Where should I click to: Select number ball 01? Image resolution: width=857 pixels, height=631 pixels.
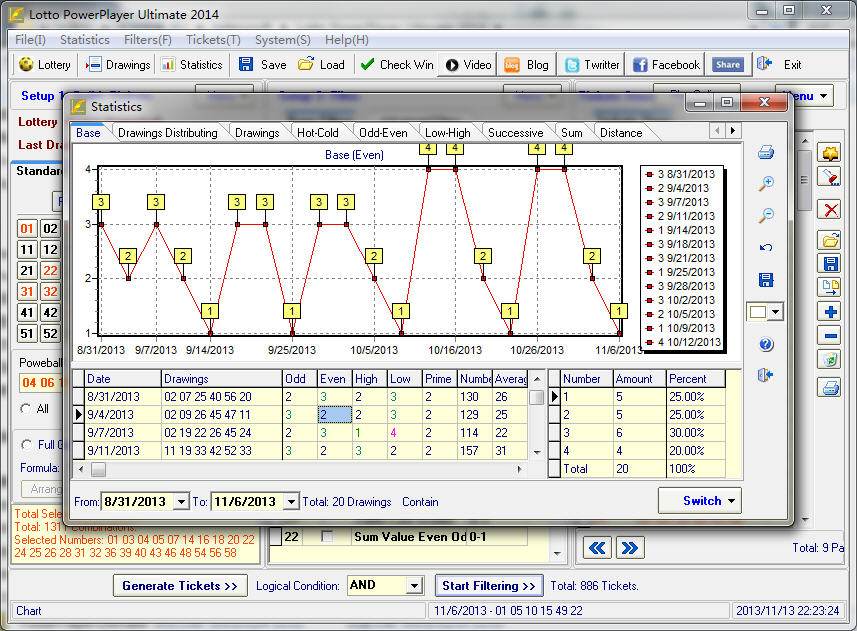click(27, 228)
